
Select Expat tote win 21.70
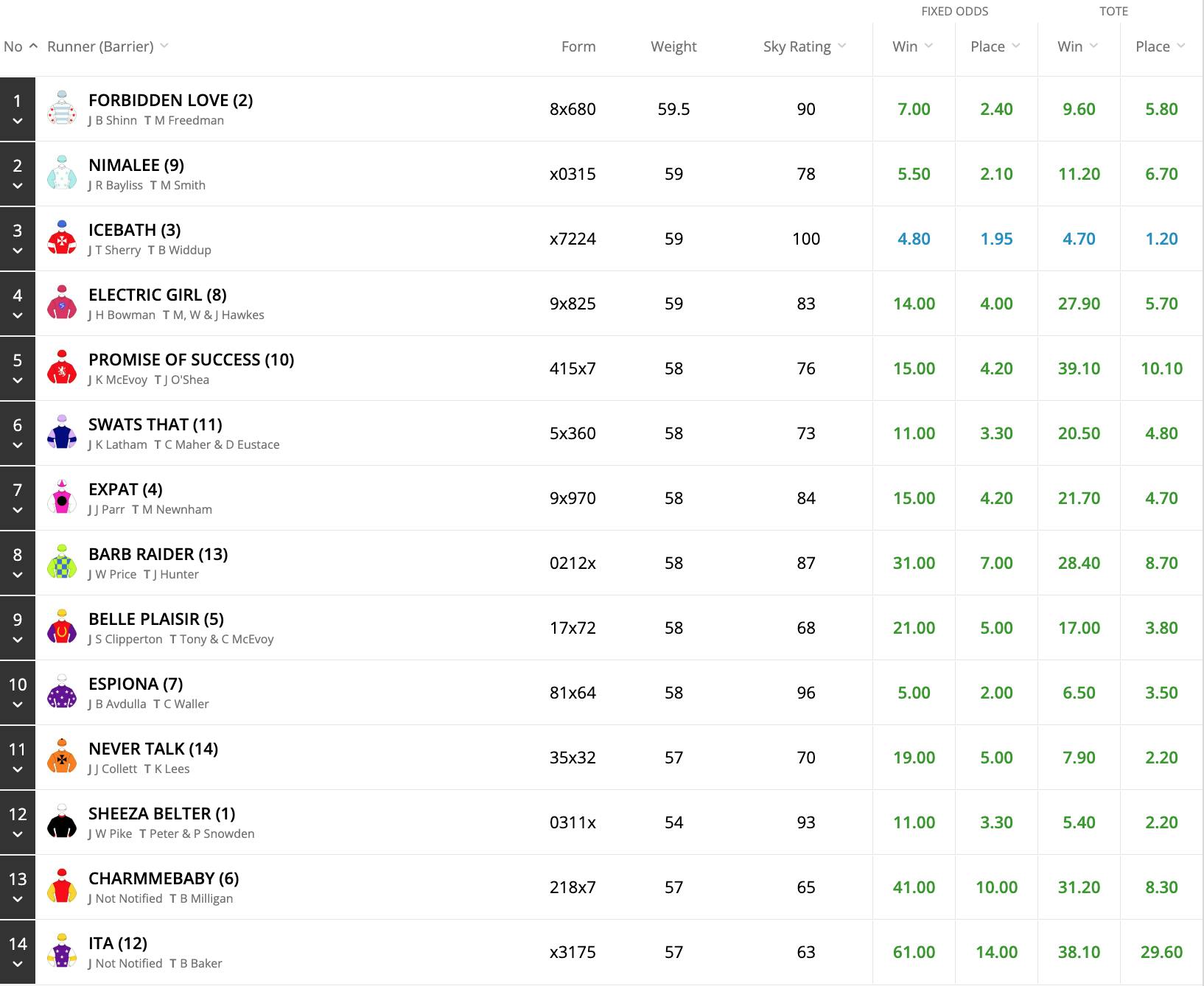pyautogui.click(x=1079, y=498)
